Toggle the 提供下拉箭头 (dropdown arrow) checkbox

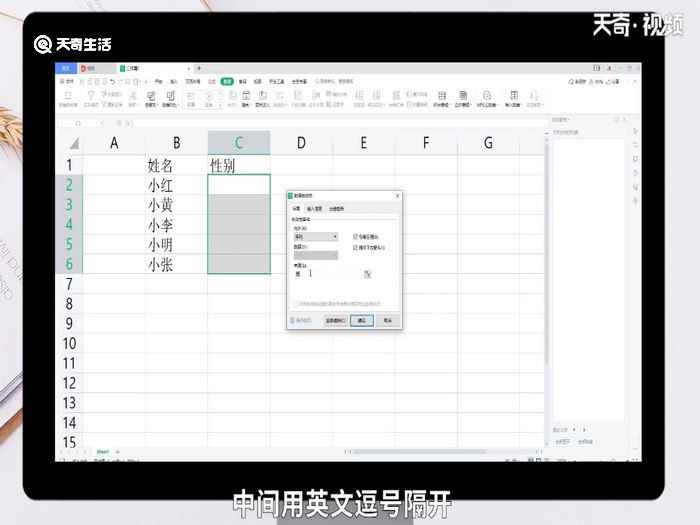[x=356, y=246]
